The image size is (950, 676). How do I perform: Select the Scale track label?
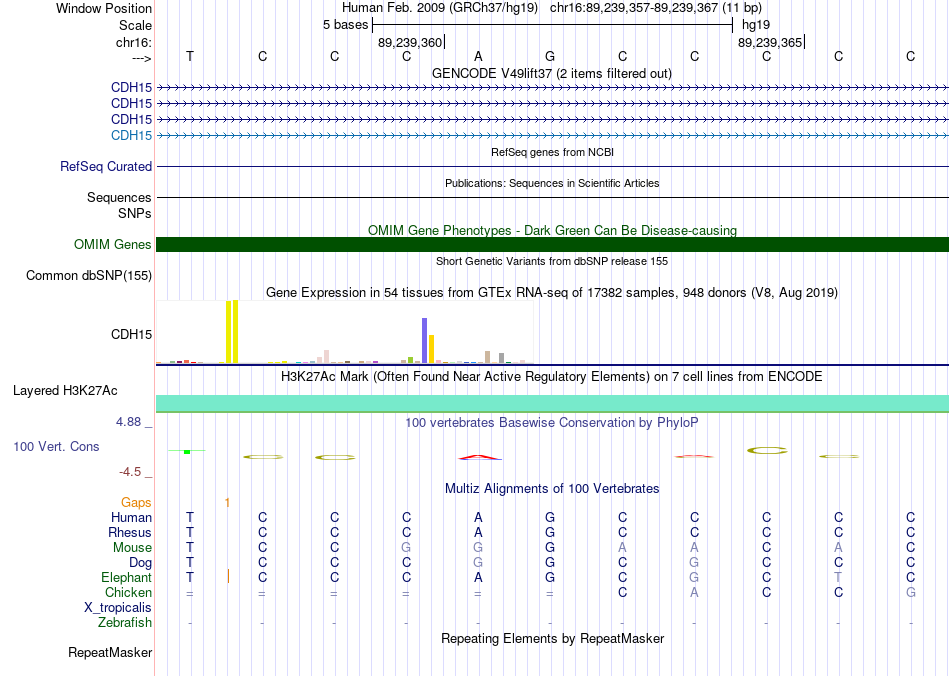click(135, 25)
